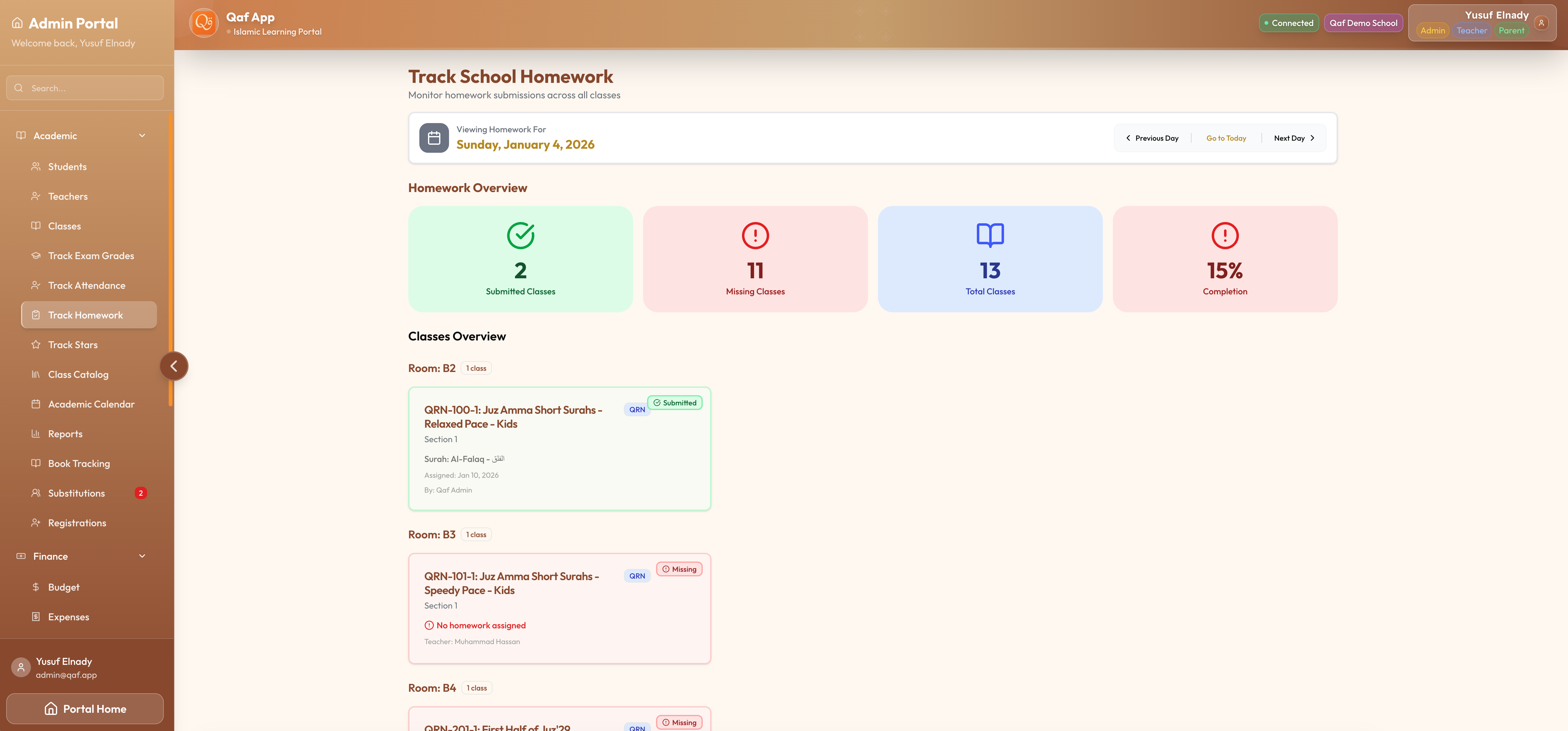Select the Admin role badge
1568x731 pixels.
(x=1432, y=30)
